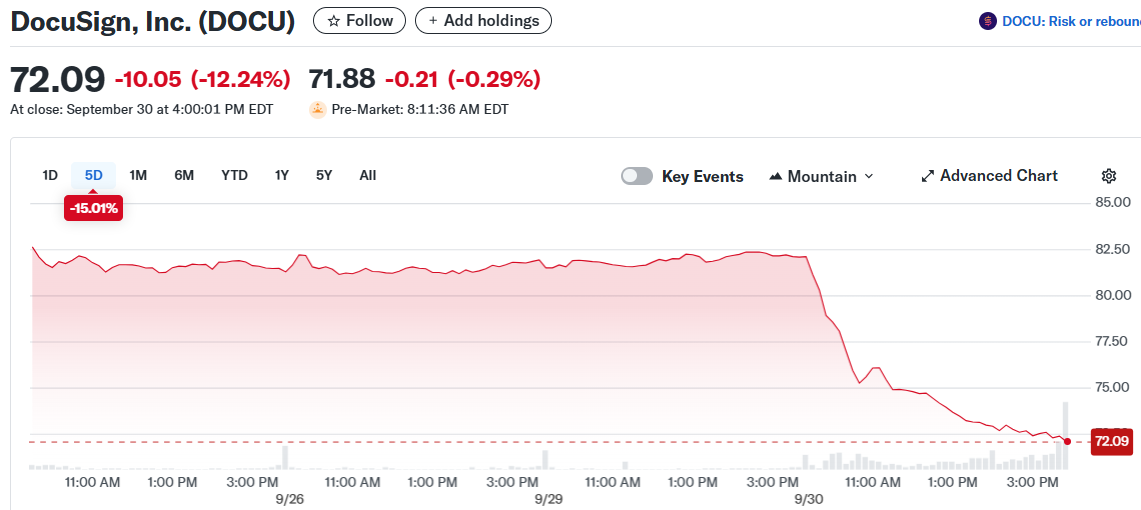The width and height of the screenshot is (1141, 510).
Task: Click the Advanced Chart link
Action: [x=998, y=176]
